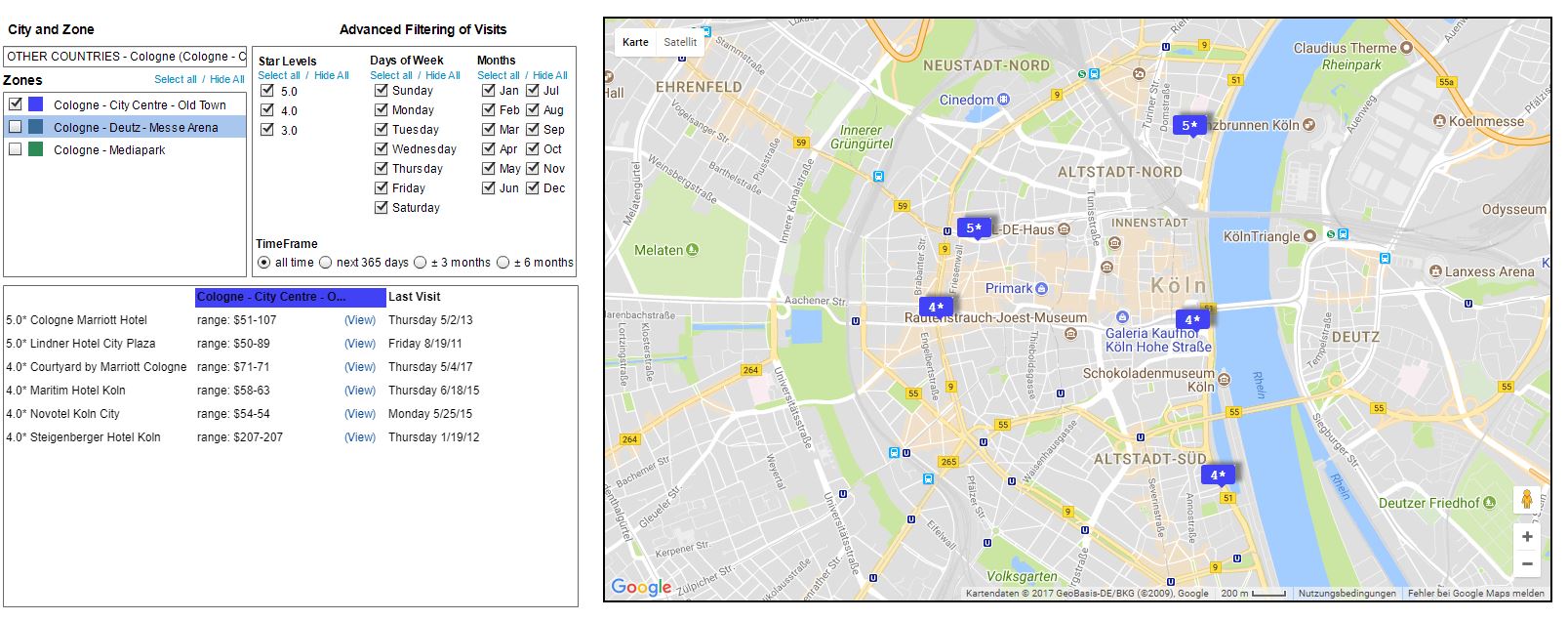Check the Cologne - Mediapark zone checkbox
This screenshot has width=1568, height=620.
click(x=15, y=148)
